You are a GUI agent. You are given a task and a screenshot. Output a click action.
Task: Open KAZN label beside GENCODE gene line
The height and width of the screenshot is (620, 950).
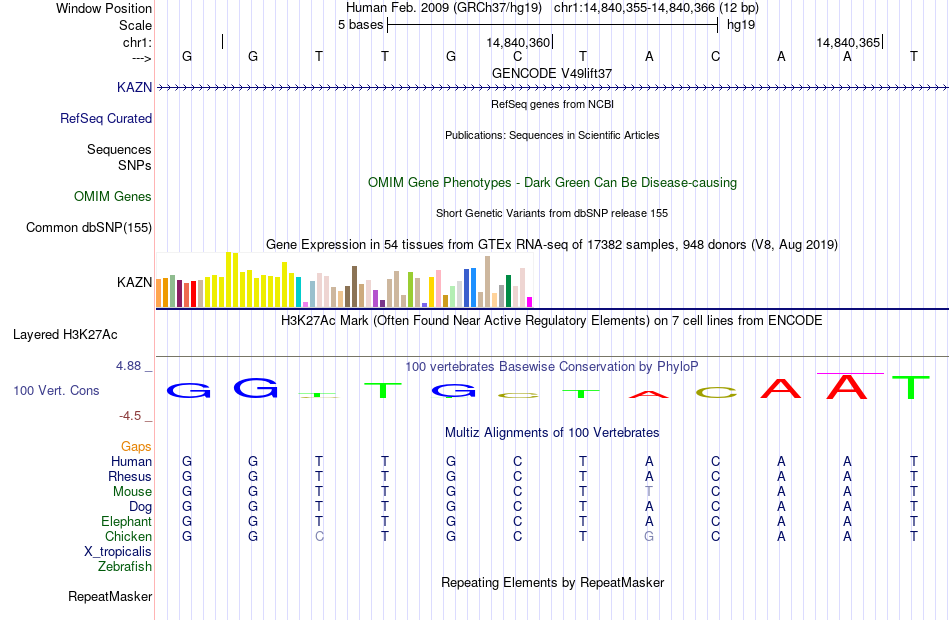pyautogui.click(x=135, y=87)
